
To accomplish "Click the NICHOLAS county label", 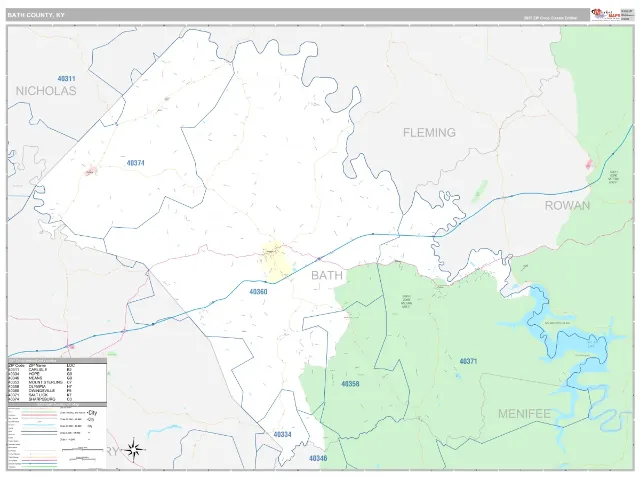I will click(x=46, y=91).
